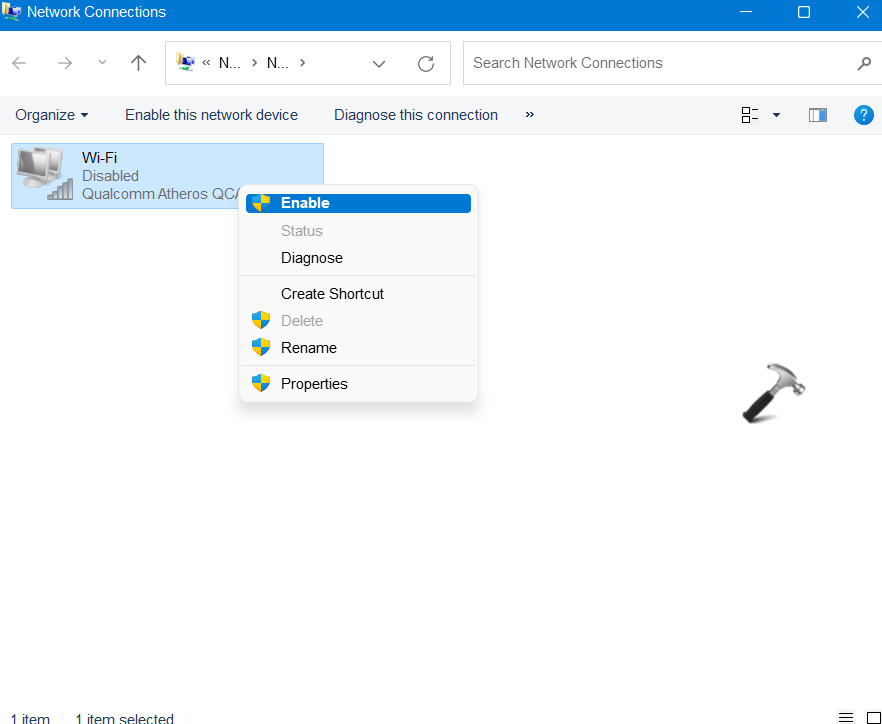Switch to details view in status bar
This screenshot has width=882, height=724.
(x=846, y=717)
